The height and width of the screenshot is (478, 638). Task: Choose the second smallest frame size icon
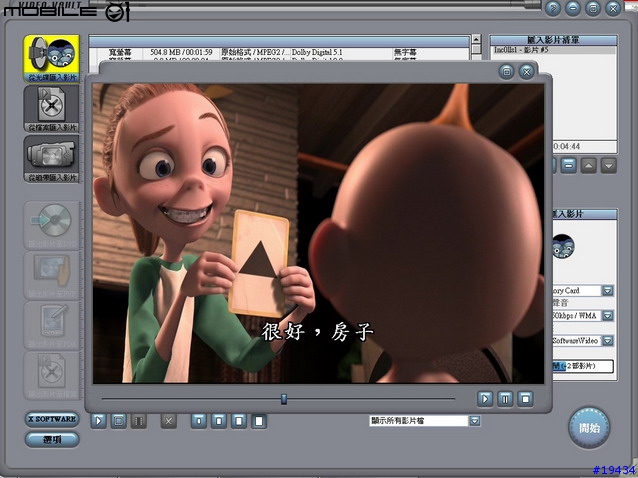[x=219, y=421]
